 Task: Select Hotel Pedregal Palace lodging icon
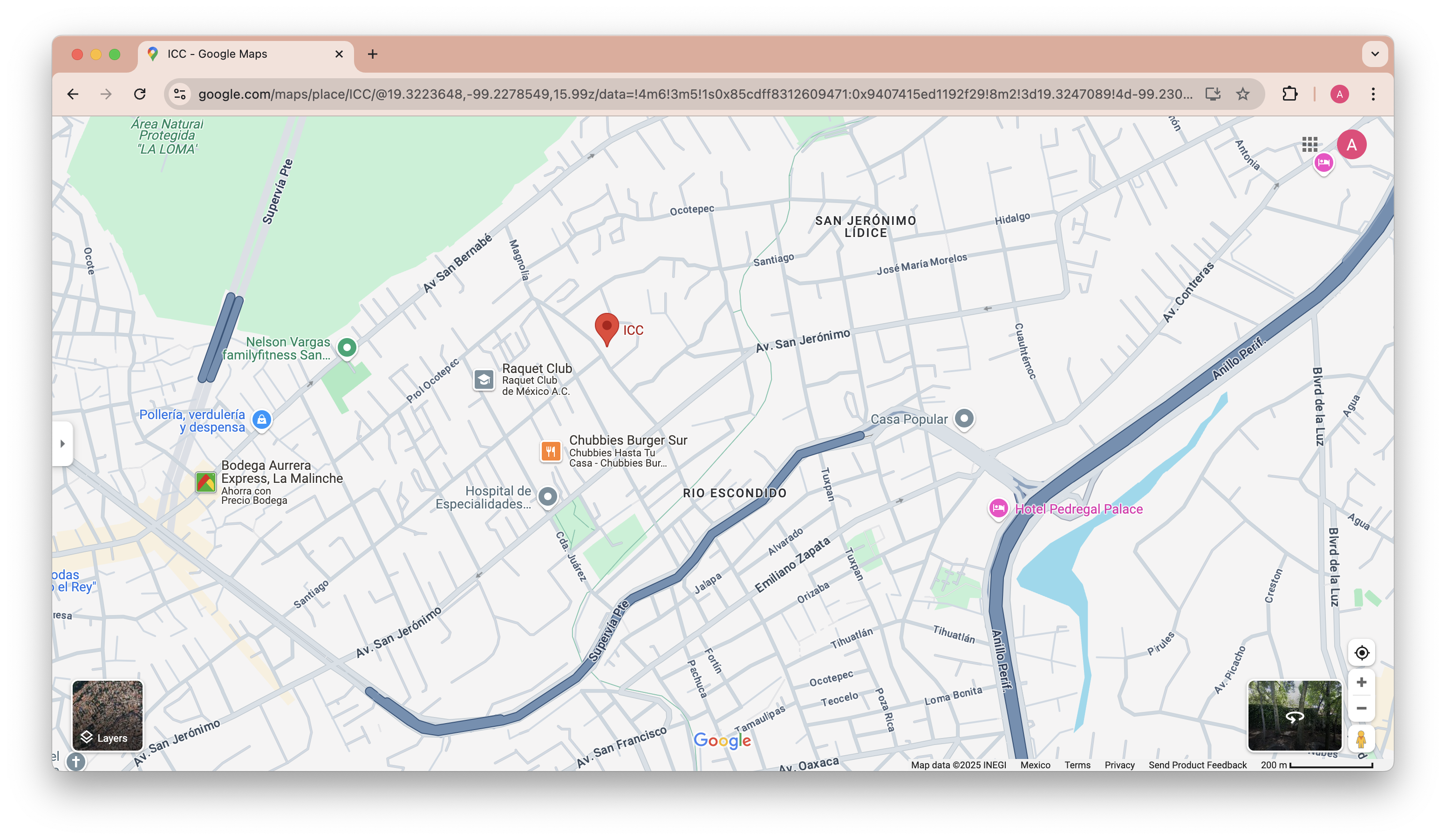click(x=998, y=508)
